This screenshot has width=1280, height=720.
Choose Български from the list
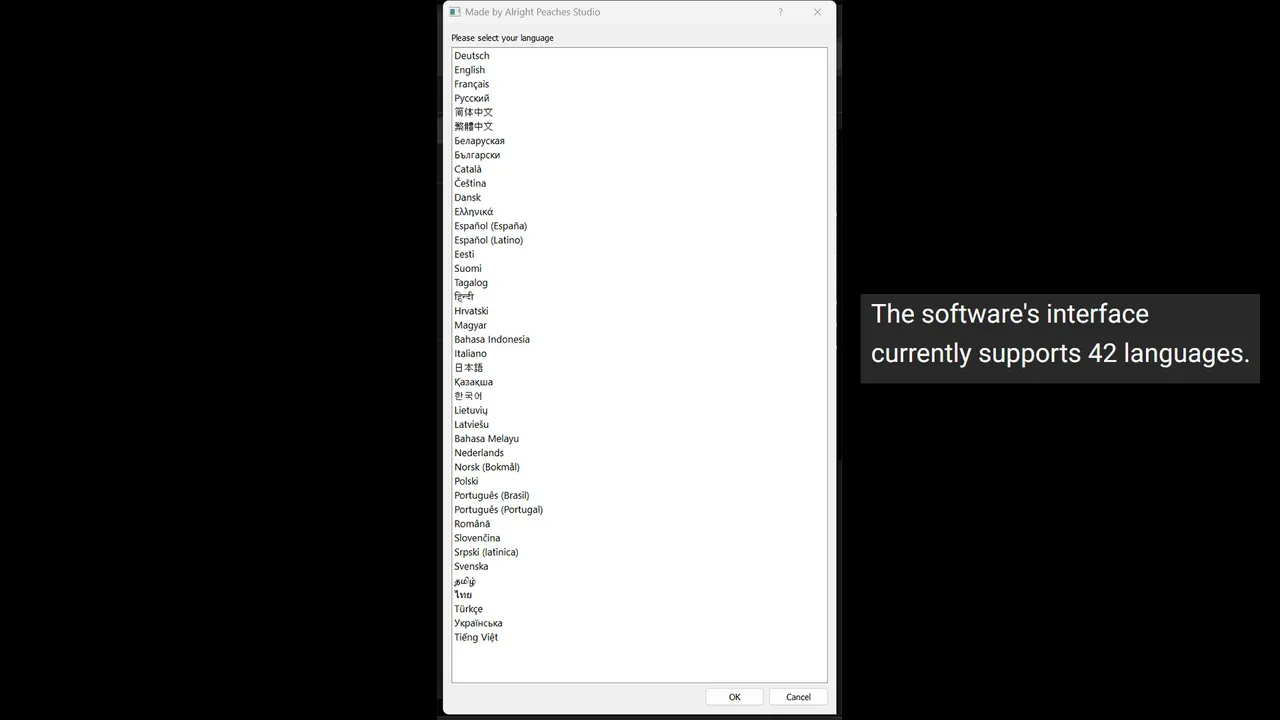coord(477,155)
